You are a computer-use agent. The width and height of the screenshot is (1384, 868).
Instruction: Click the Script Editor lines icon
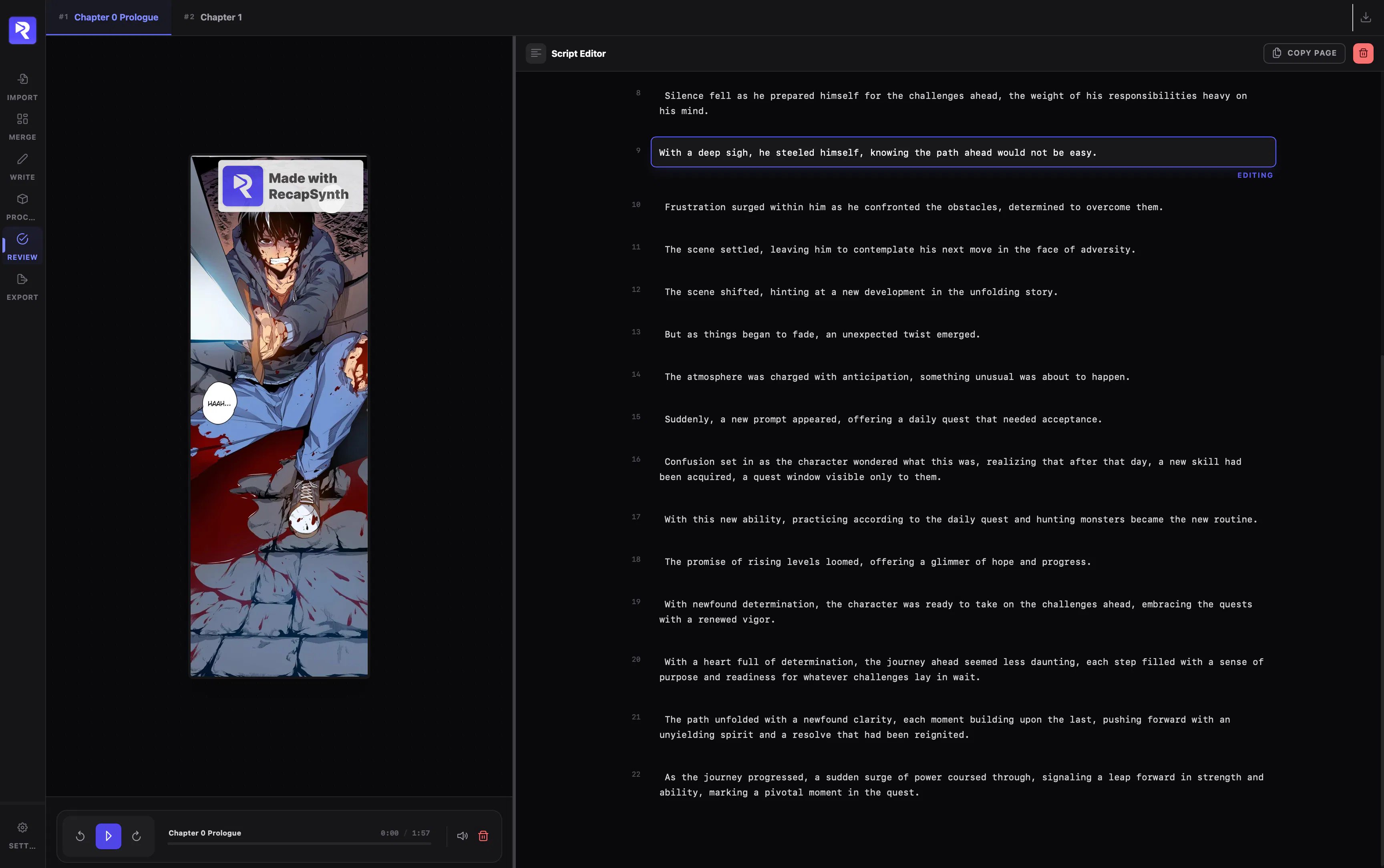click(x=535, y=53)
